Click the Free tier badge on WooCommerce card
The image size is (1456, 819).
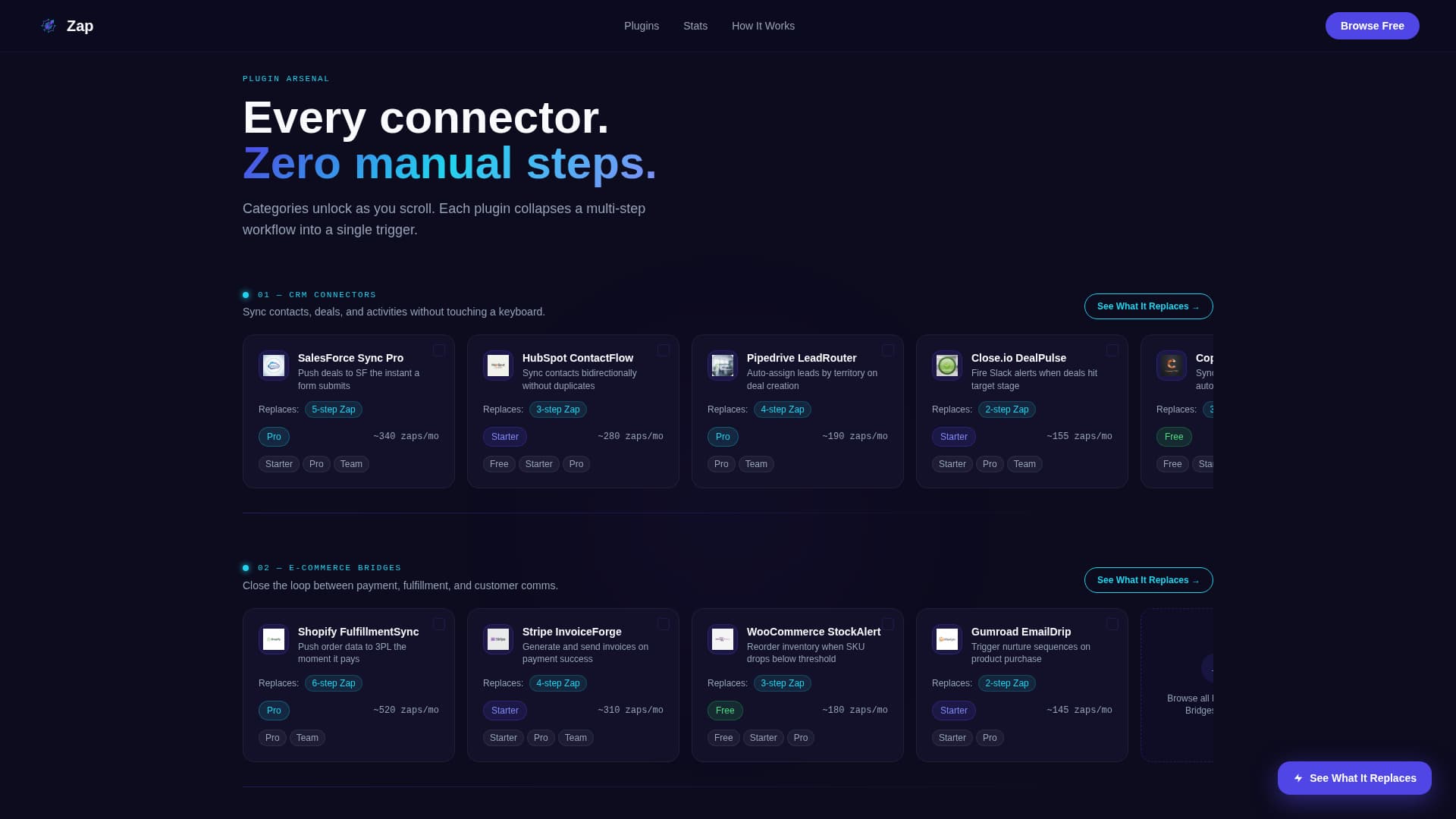(725, 711)
